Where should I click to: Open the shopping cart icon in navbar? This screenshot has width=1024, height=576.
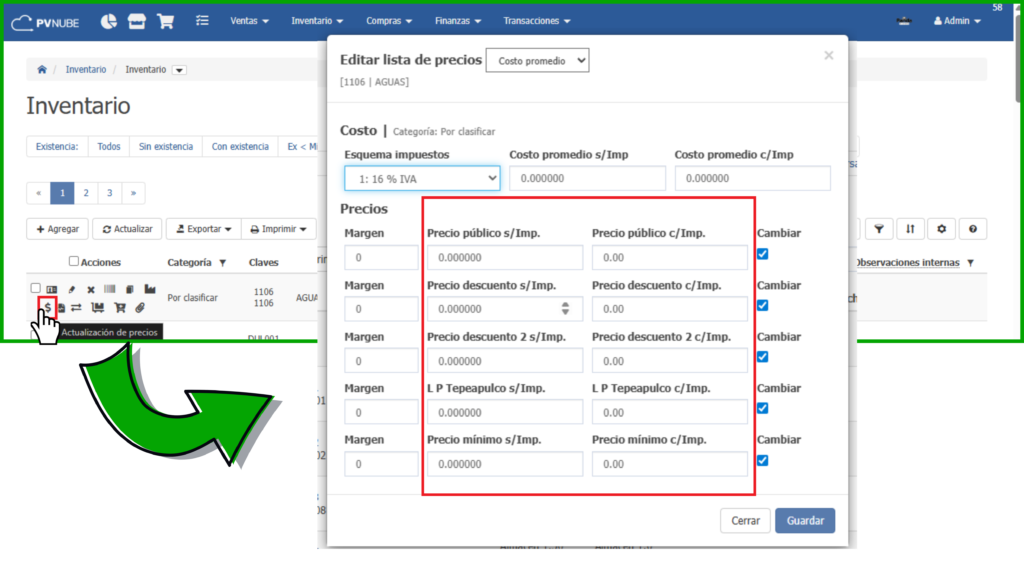[166, 21]
